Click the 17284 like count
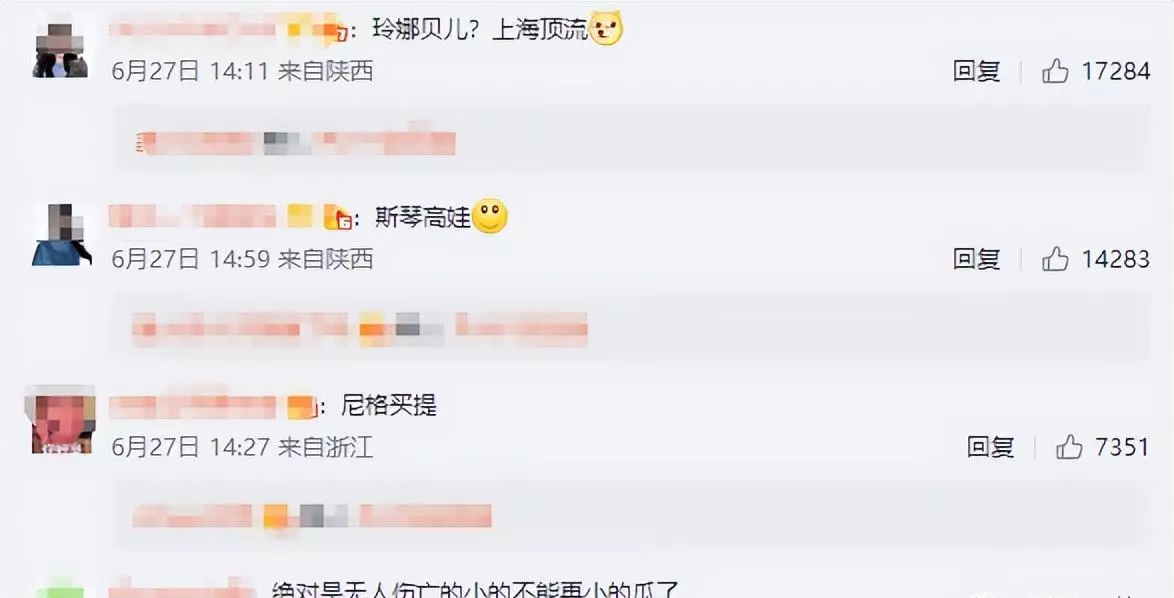Viewport: 1174px width, 598px height. [x=1116, y=71]
